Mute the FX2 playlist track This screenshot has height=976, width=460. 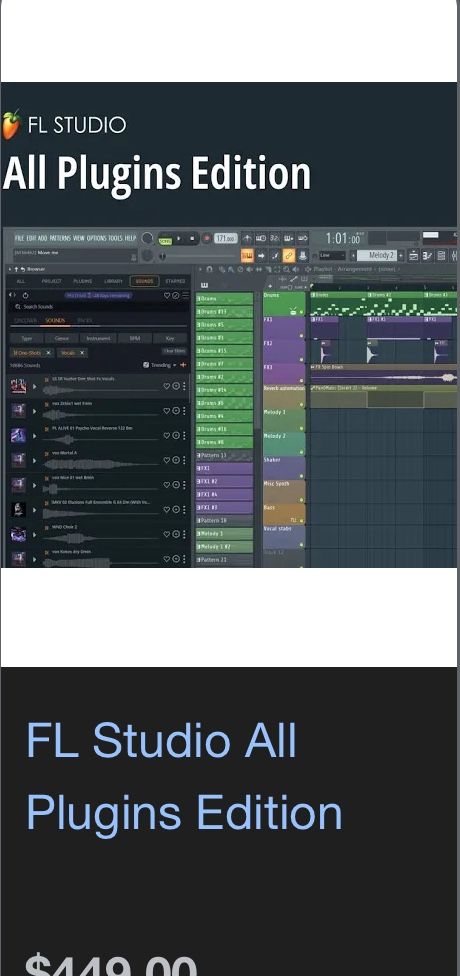[302, 360]
